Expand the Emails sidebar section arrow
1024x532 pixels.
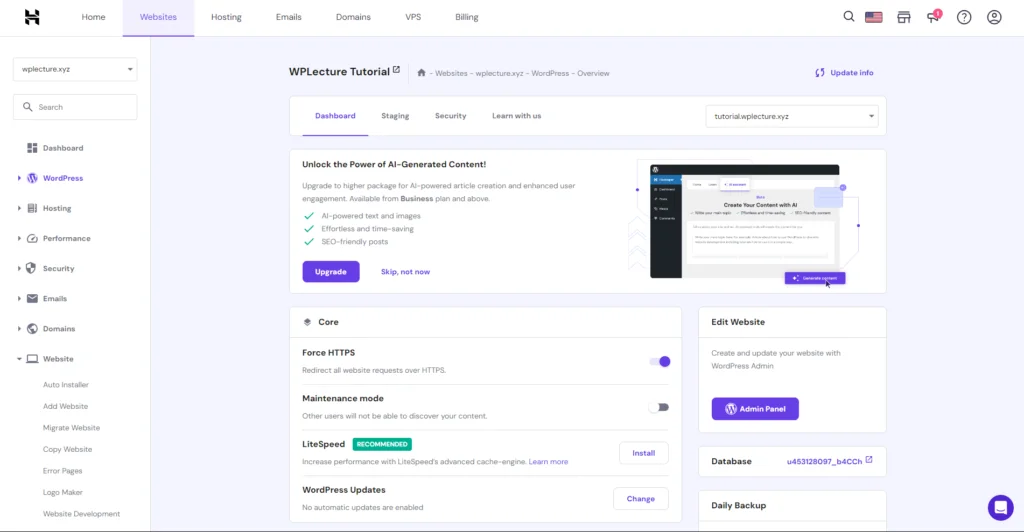[x=19, y=298]
